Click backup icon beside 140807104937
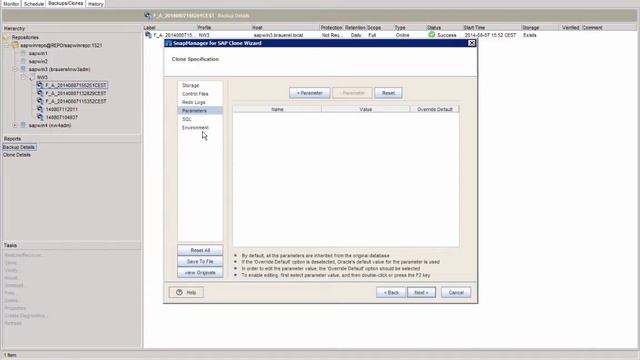Image resolution: width=640 pixels, height=360 pixels. (40, 117)
